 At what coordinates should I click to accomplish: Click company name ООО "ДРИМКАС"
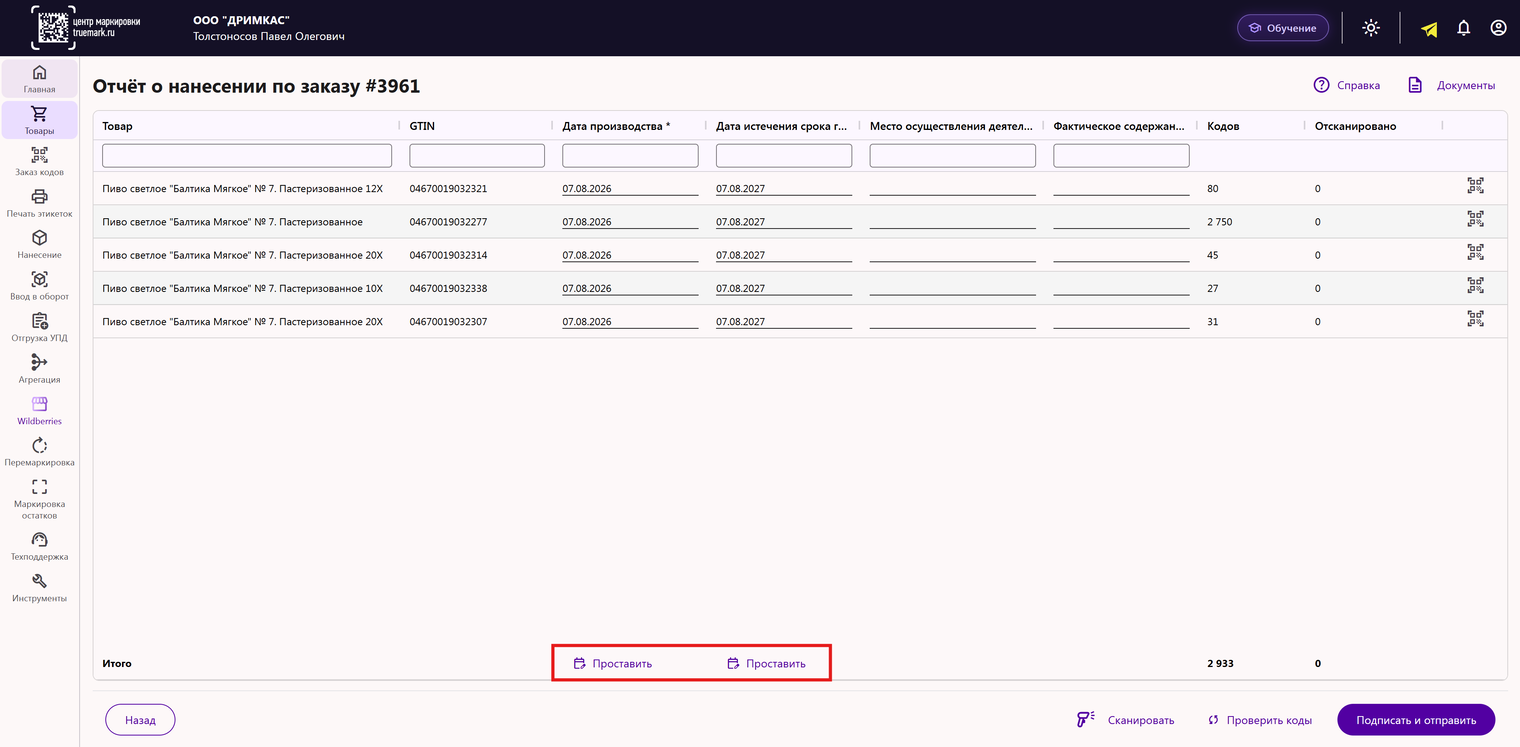click(241, 20)
